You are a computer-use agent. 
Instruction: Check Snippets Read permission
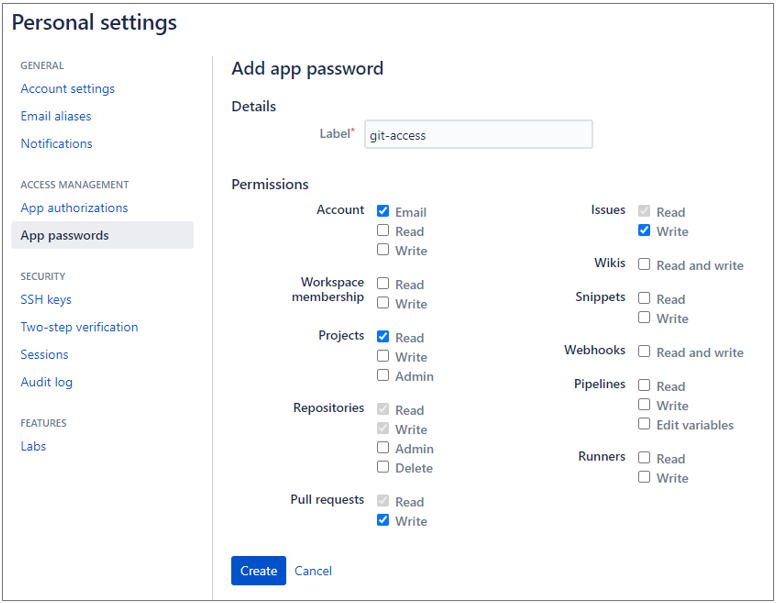pyautogui.click(x=644, y=298)
